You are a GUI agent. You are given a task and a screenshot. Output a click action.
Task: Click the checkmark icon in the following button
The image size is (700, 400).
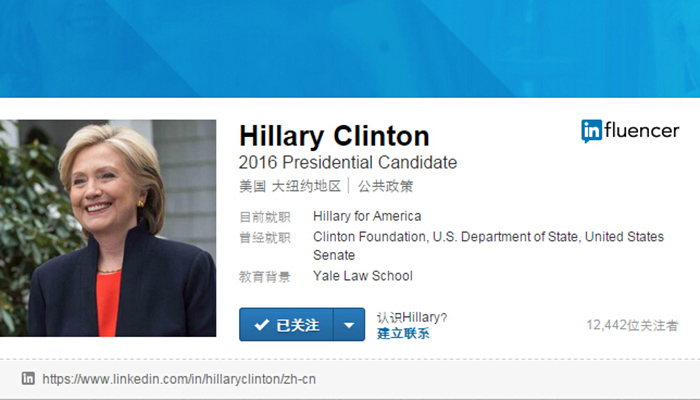(262, 325)
